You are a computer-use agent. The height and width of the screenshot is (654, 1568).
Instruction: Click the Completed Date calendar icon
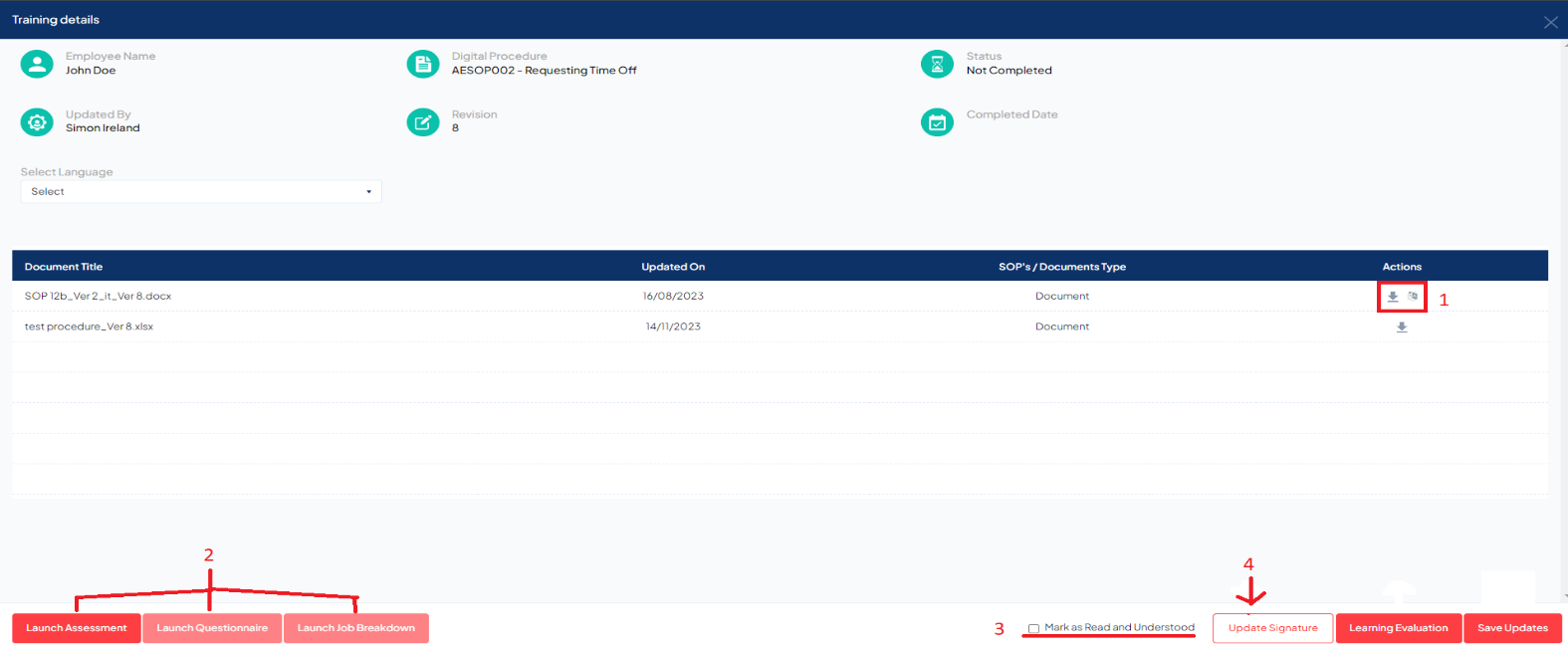(x=937, y=122)
